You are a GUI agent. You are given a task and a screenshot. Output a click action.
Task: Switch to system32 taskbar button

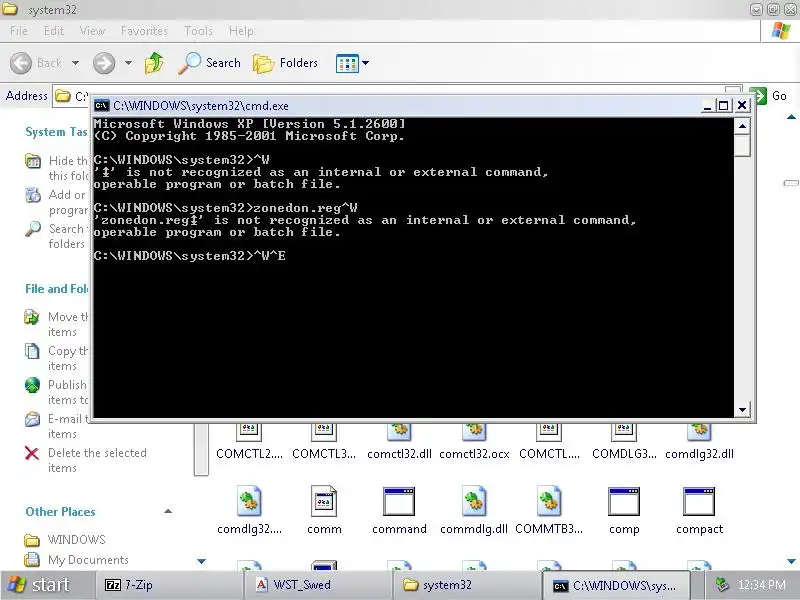tap(466, 585)
